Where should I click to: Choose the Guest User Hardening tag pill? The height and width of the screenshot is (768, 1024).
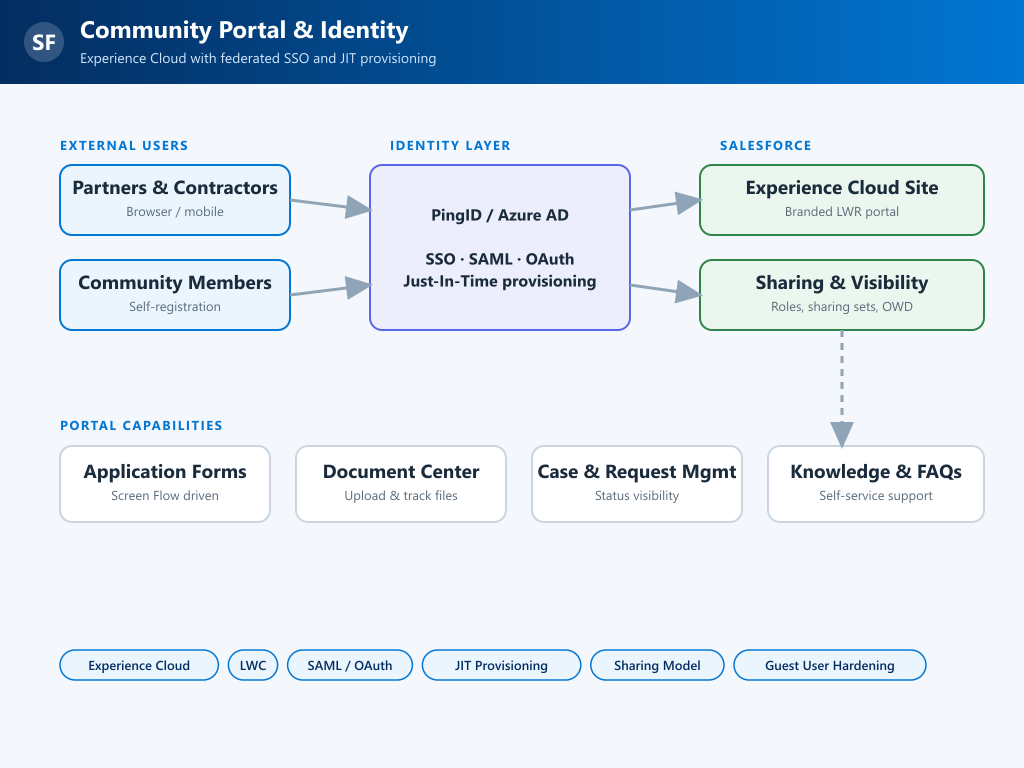pyautogui.click(x=830, y=665)
